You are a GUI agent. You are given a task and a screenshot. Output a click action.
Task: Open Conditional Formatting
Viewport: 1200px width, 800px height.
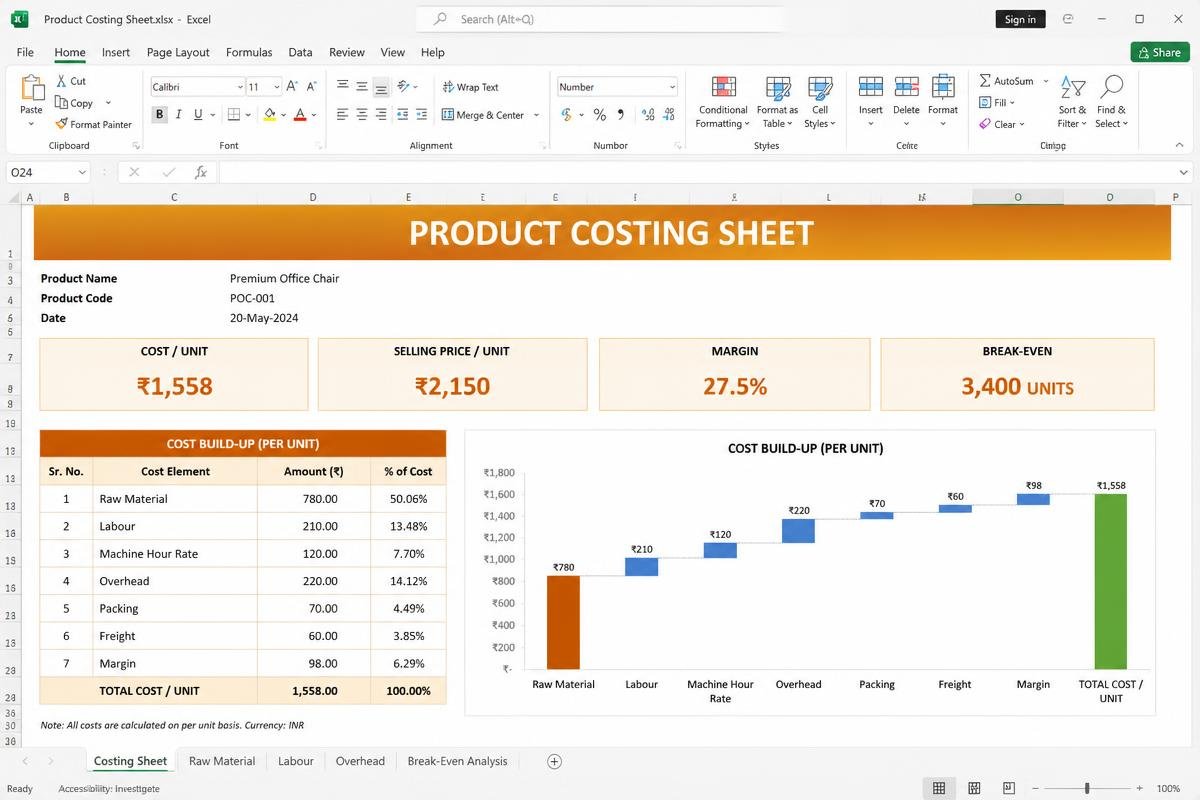coord(723,102)
